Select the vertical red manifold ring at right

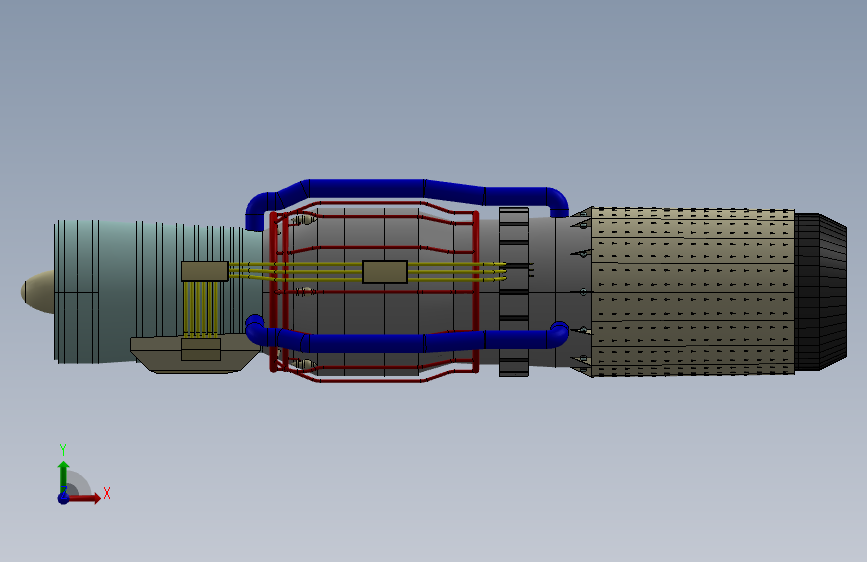point(476,292)
